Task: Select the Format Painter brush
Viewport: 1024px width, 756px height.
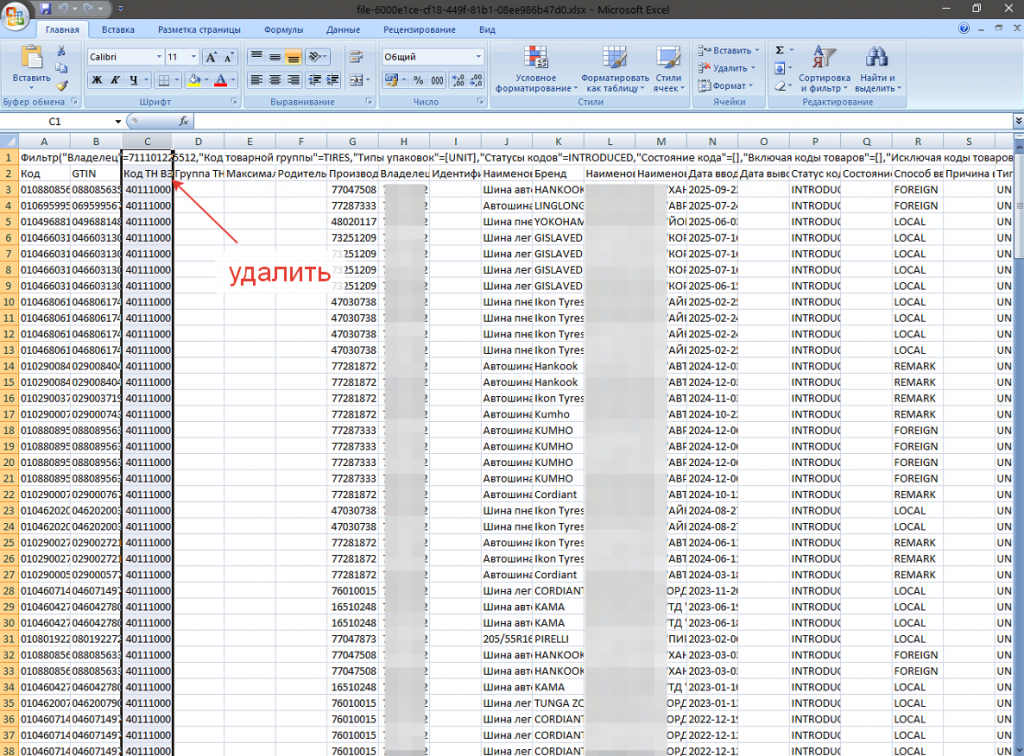Action: [62, 85]
